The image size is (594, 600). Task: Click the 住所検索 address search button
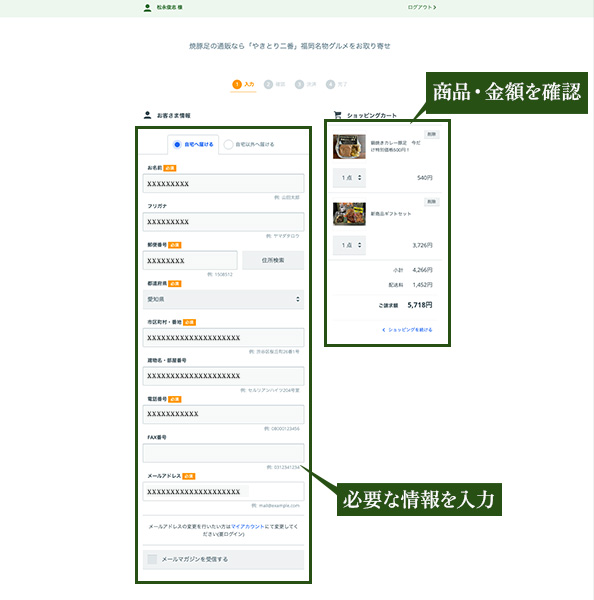(x=273, y=260)
